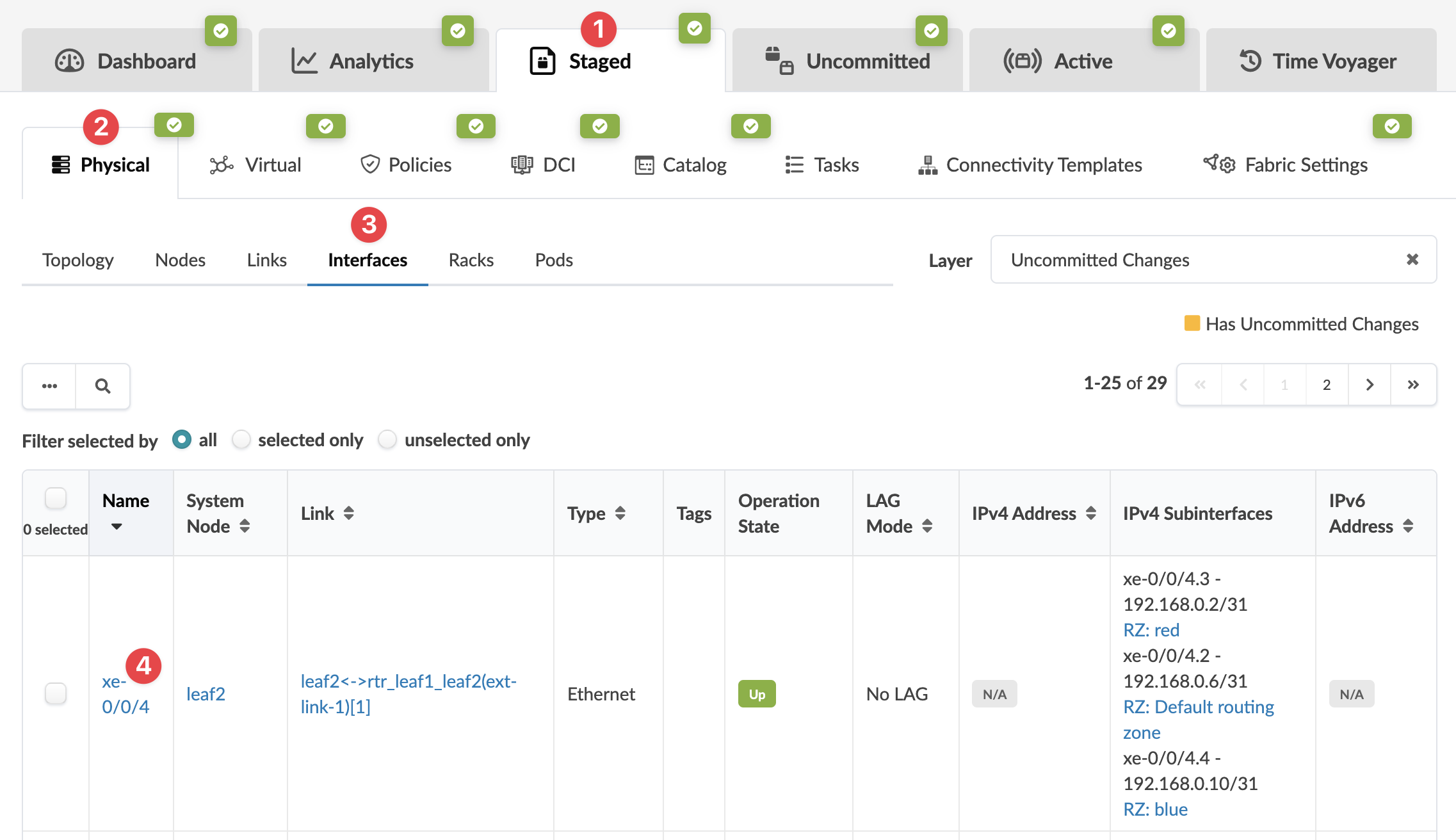Screen dimensions: 1456x840
Task: Open the three-dots actions menu
Action: click(x=49, y=386)
